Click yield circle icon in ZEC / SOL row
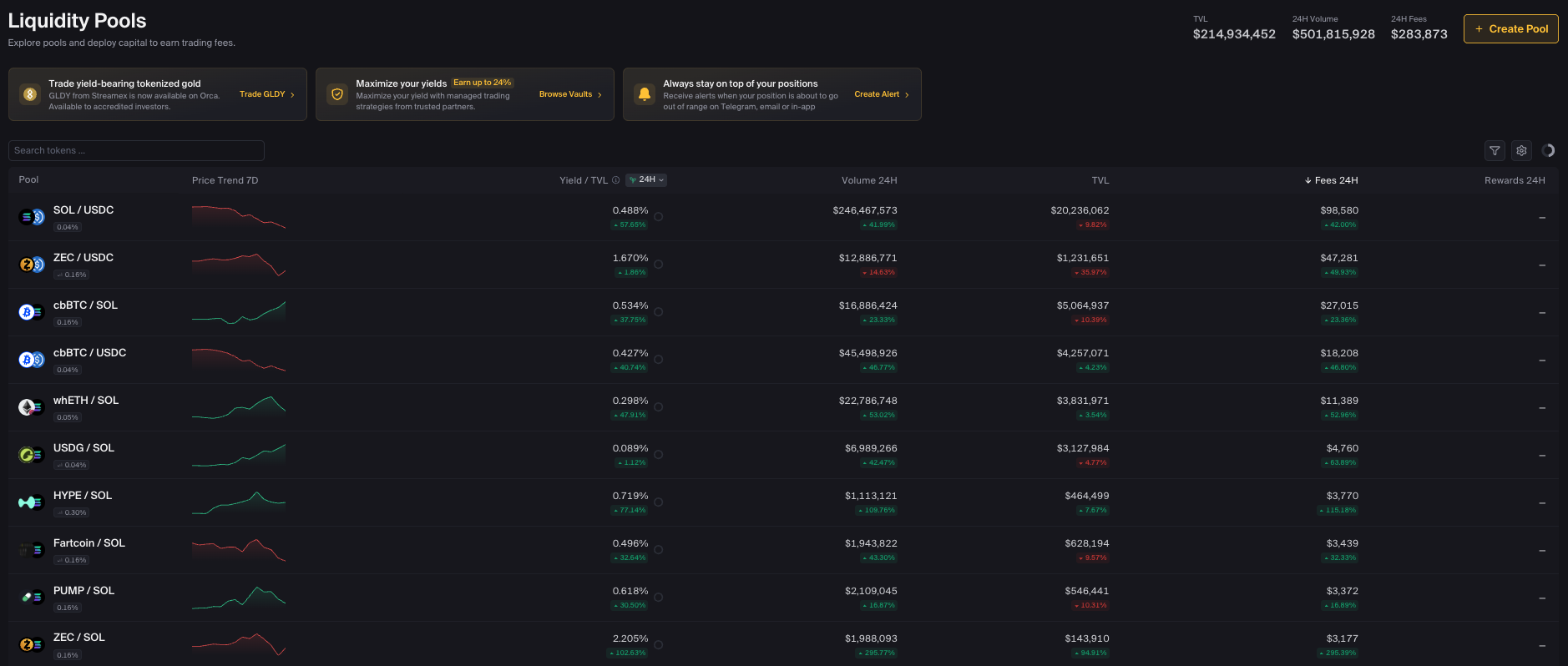1568x666 pixels. (x=659, y=645)
